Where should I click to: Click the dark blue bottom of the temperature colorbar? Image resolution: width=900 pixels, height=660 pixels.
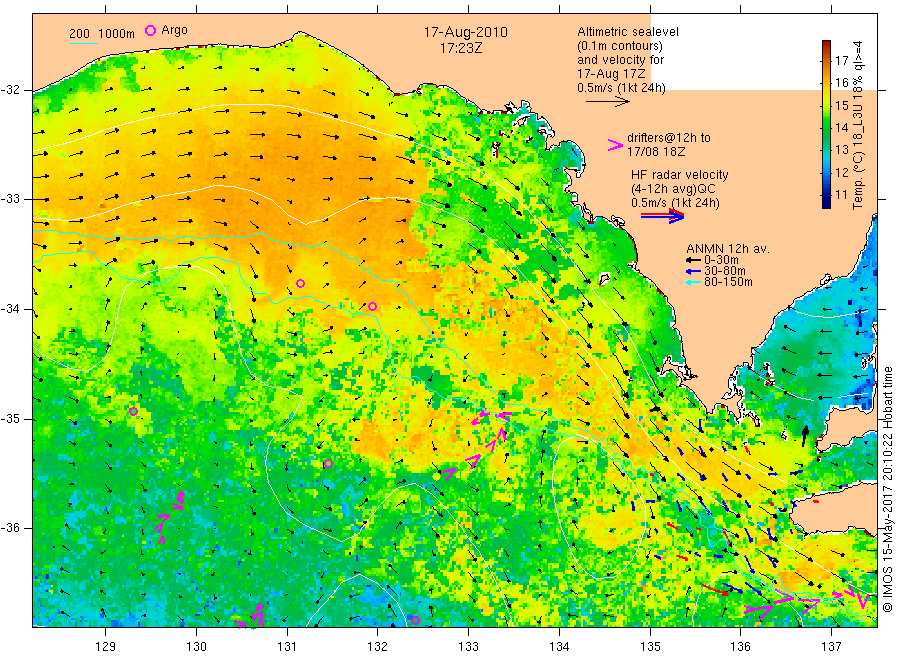coord(827,202)
